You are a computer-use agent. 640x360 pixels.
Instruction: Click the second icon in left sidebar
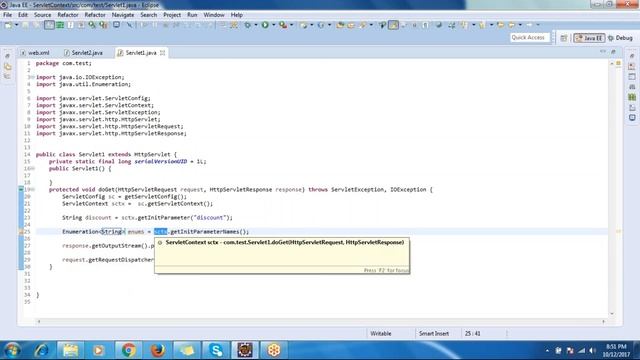point(8,66)
